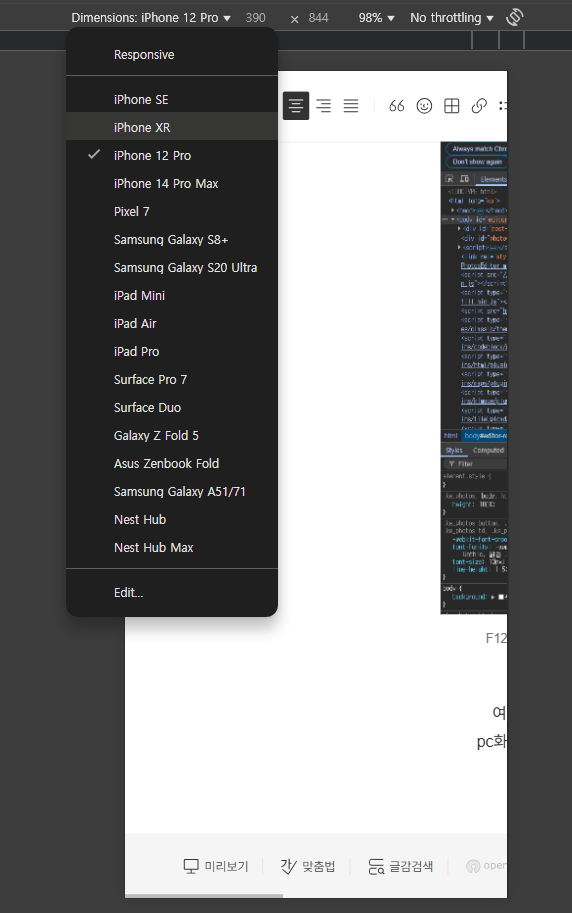Choose Nest Hub device
The width and height of the screenshot is (572, 913).
pos(172,519)
